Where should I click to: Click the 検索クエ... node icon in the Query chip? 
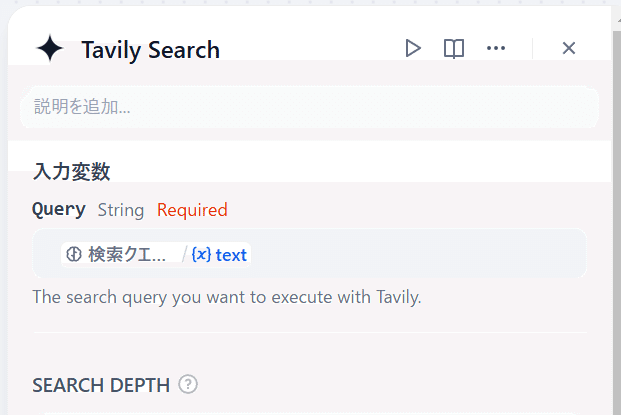click(74, 254)
